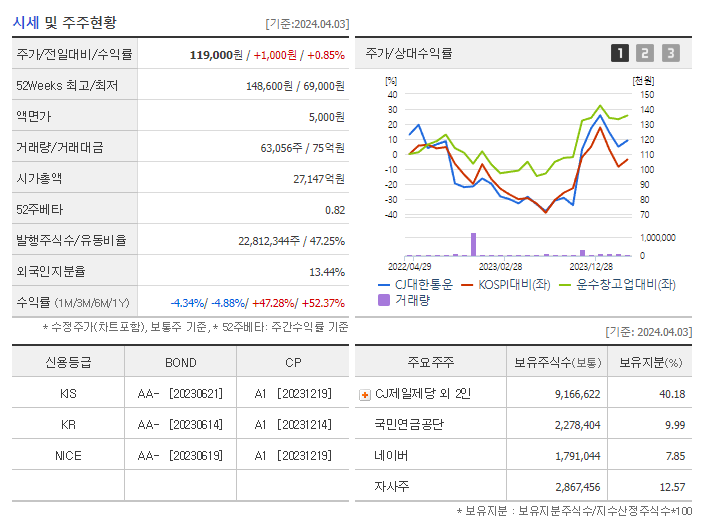Switch to chart tab 2
The height and width of the screenshot is (525, 702).
pos(645,53)
